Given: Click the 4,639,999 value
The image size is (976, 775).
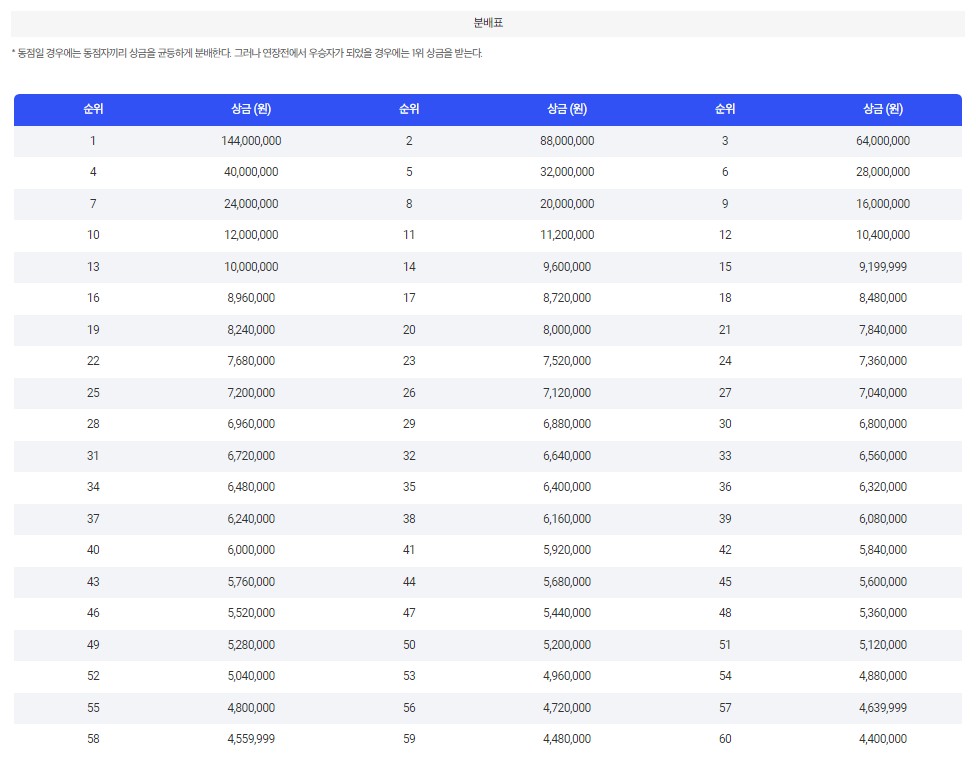Looking at the screenshot, I should pyautogui.click(x=883, y=708).
